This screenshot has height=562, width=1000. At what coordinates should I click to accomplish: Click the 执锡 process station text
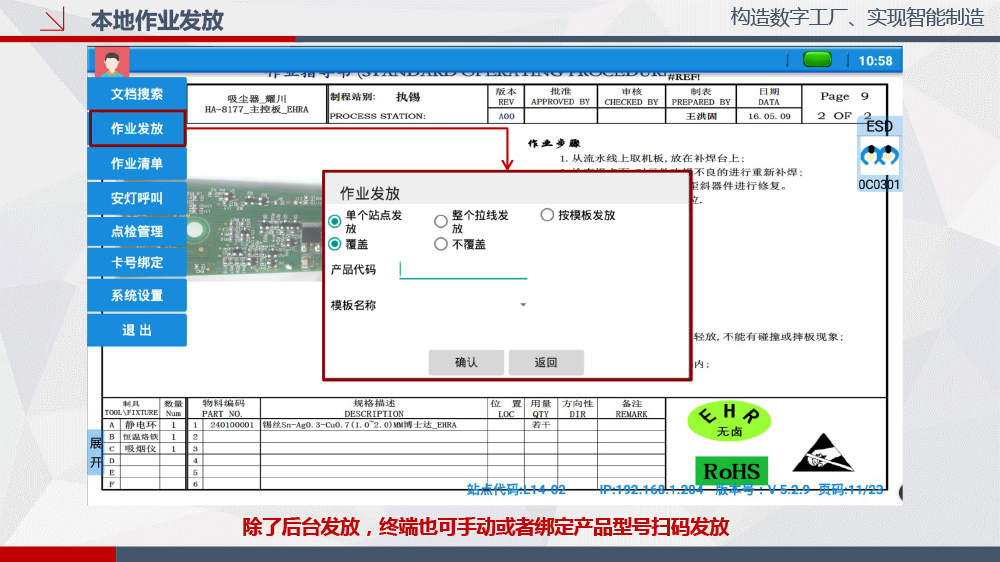(x=408, y=97)
